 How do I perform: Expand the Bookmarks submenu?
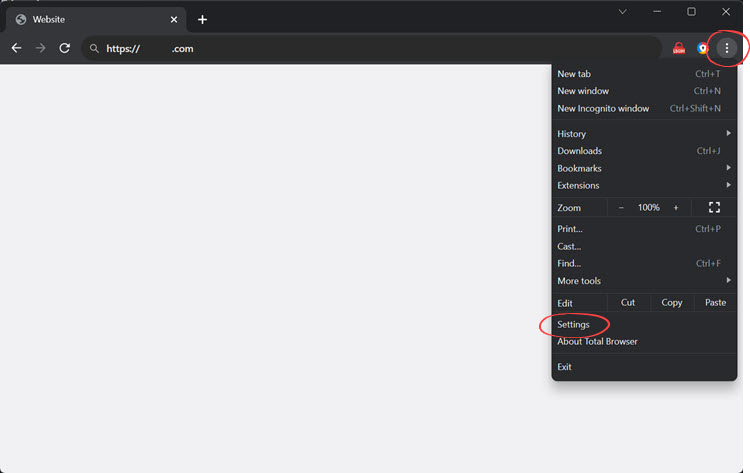click(x=644, y=168)
